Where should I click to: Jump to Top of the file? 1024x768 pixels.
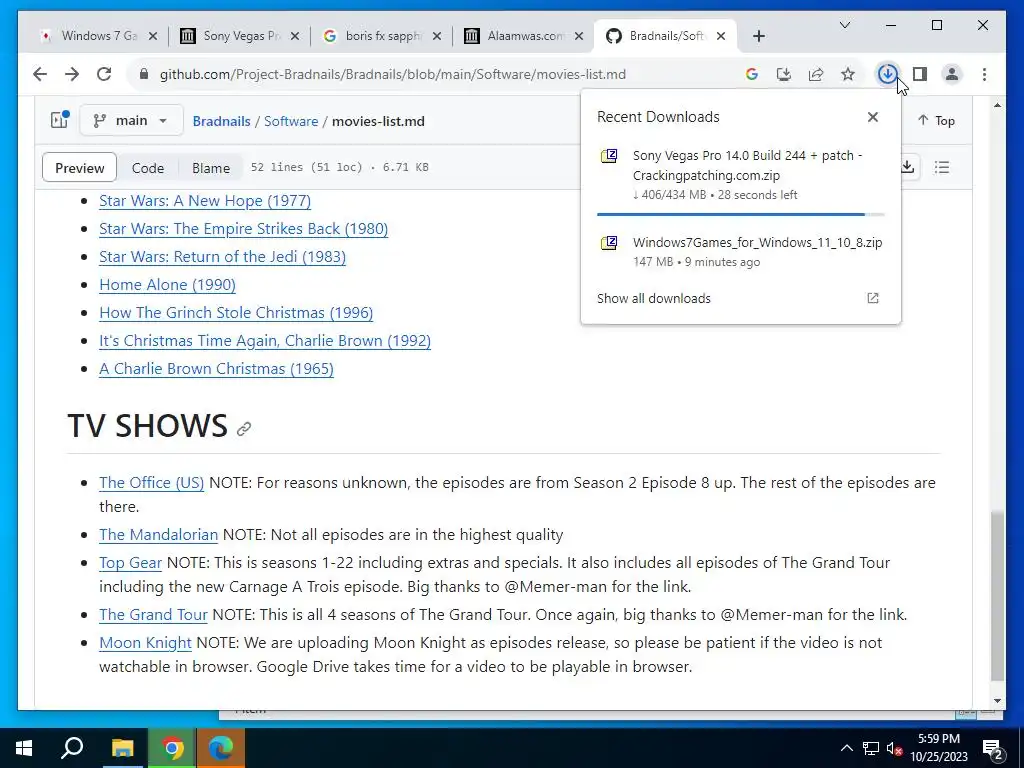tap(936, 121)
